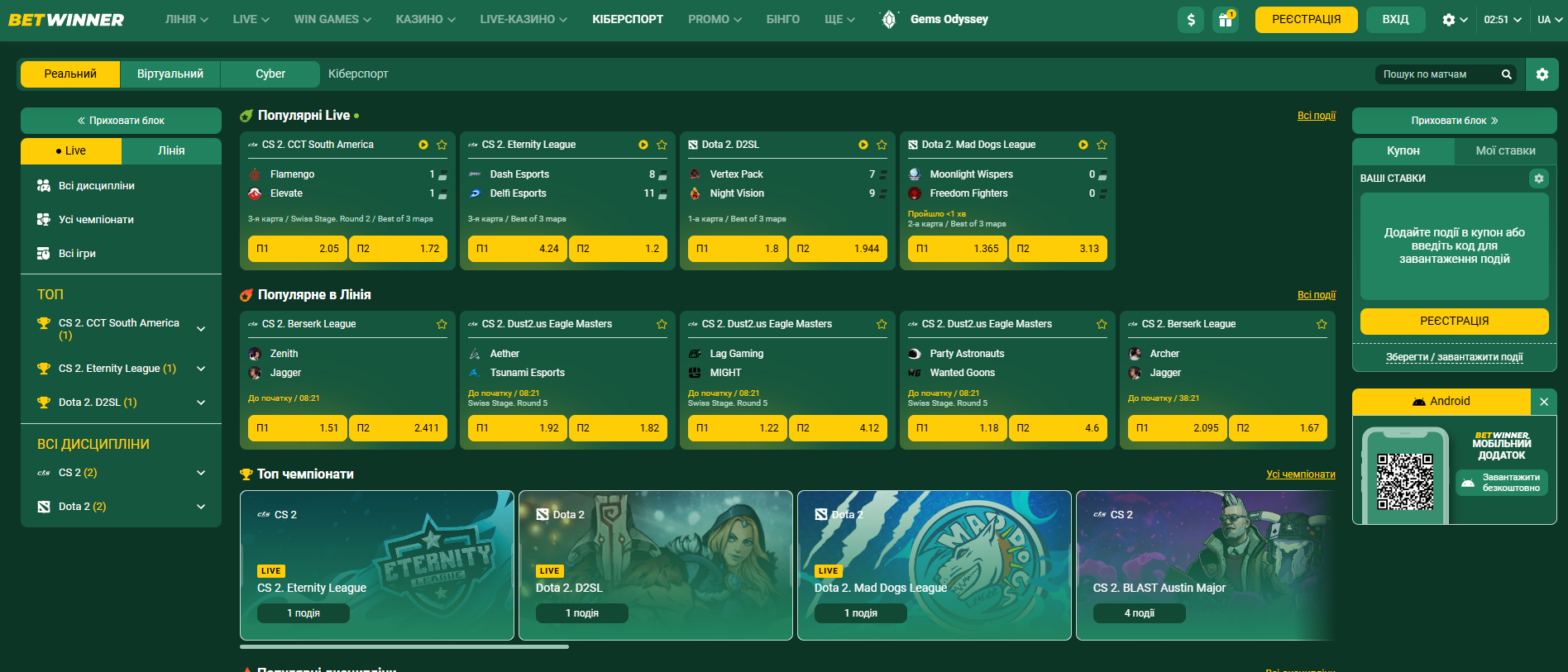This screenshot has width=1568, height=672.
Task: Open the matches filter gear button
Action: (1542, 74)
